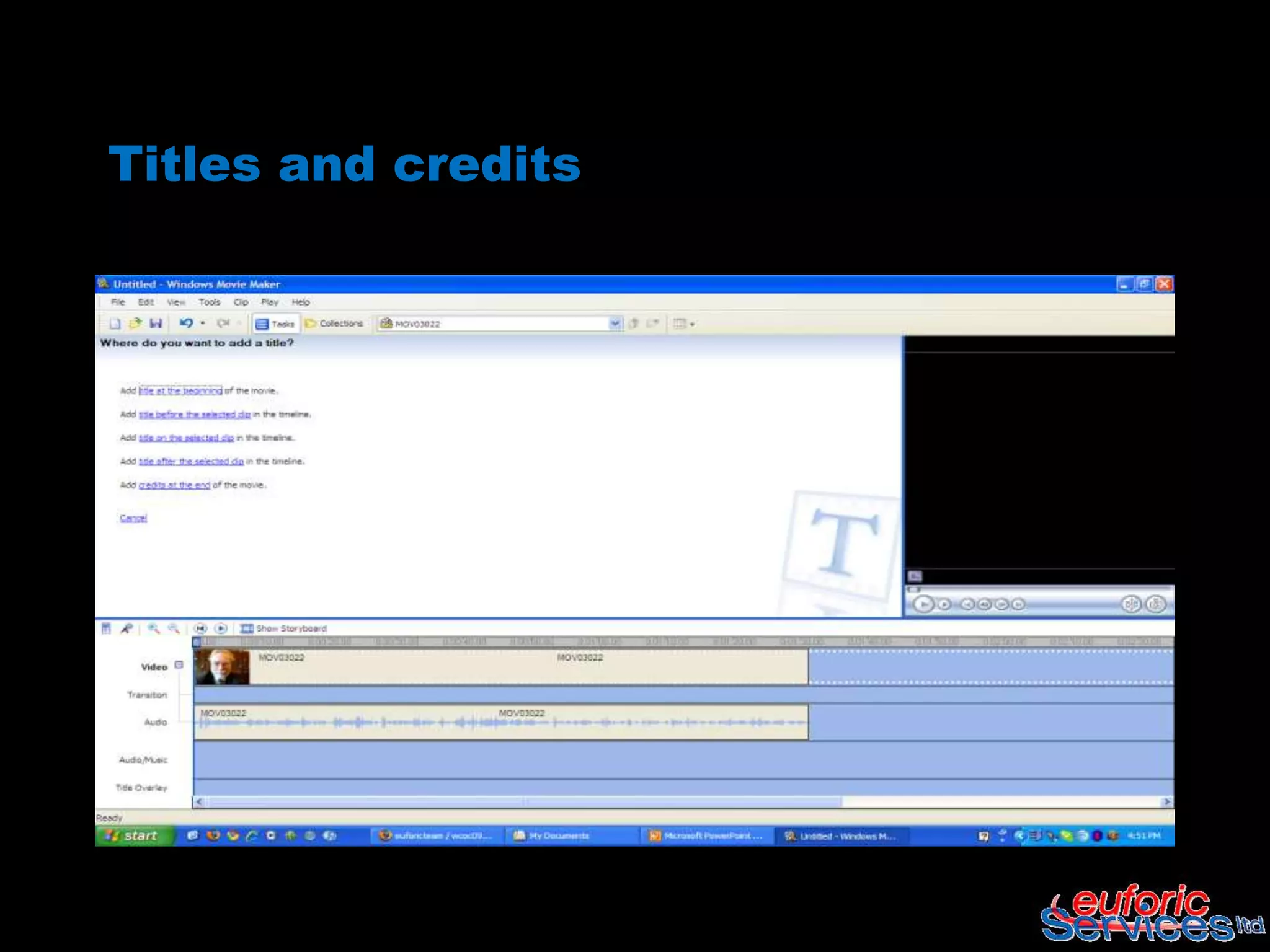
Task: Click the Zoom Timeline In magnifier
Action: 153,628
